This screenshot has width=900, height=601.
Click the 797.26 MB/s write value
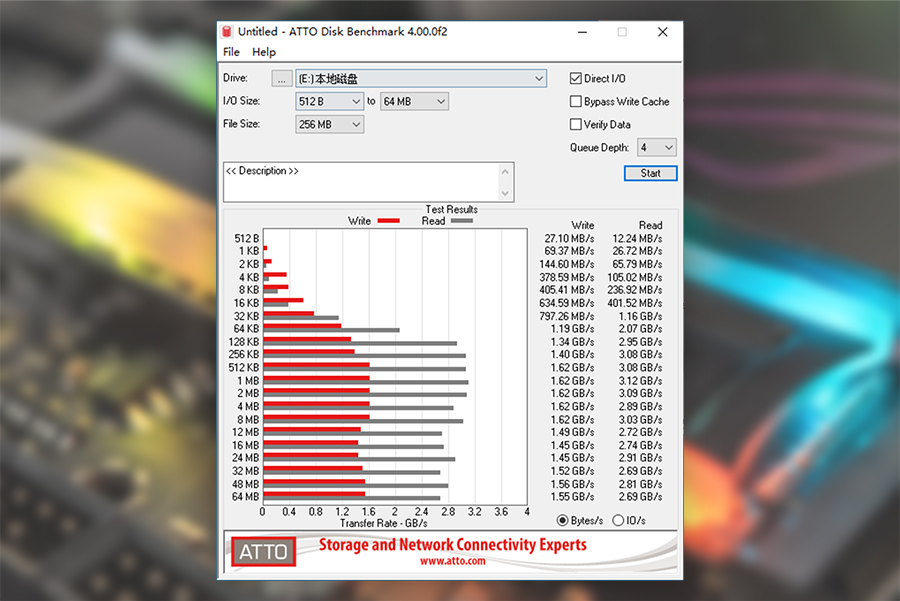[567, 316]
